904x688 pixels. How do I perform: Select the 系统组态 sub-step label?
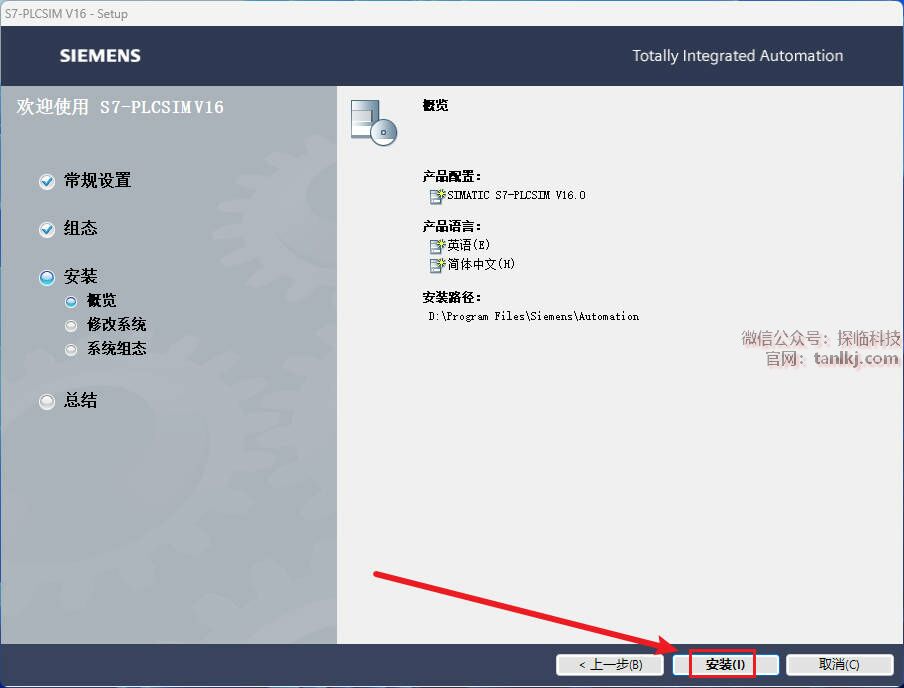coord(116,349)
